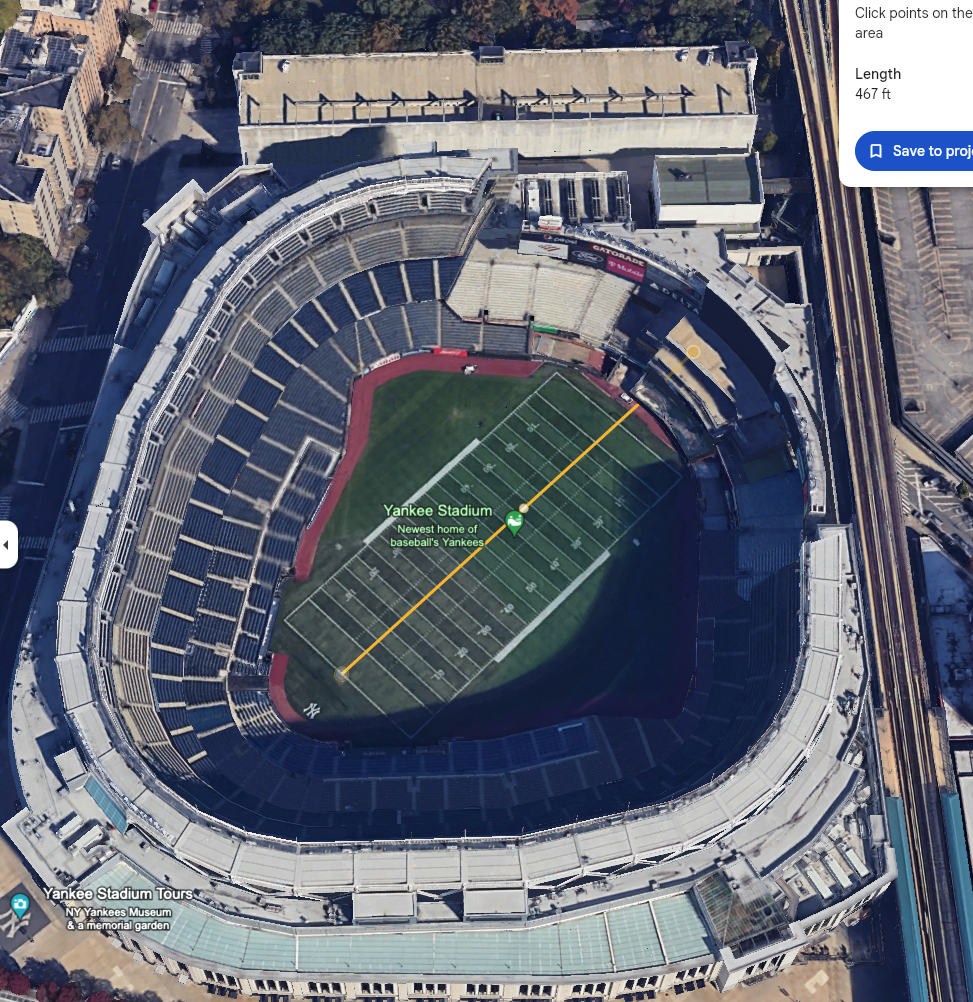Image resolution: width=973 pixels, height=1002 pixels.
Task: Click the Length label in measure panel
Action: 878,74
